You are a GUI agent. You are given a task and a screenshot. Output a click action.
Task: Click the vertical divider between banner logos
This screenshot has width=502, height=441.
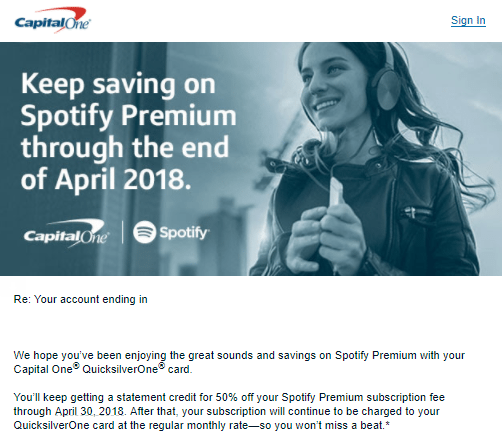point(122,232)
